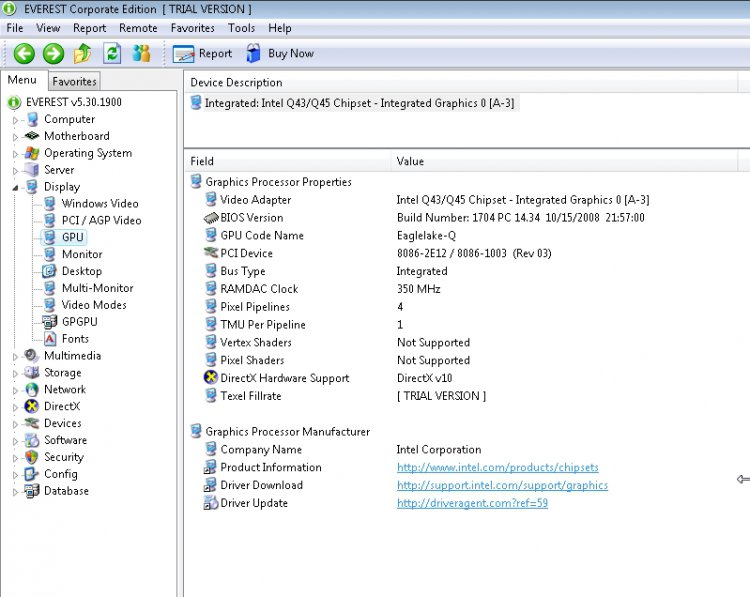Click the DirectX icon in the tree

[32, 406]
